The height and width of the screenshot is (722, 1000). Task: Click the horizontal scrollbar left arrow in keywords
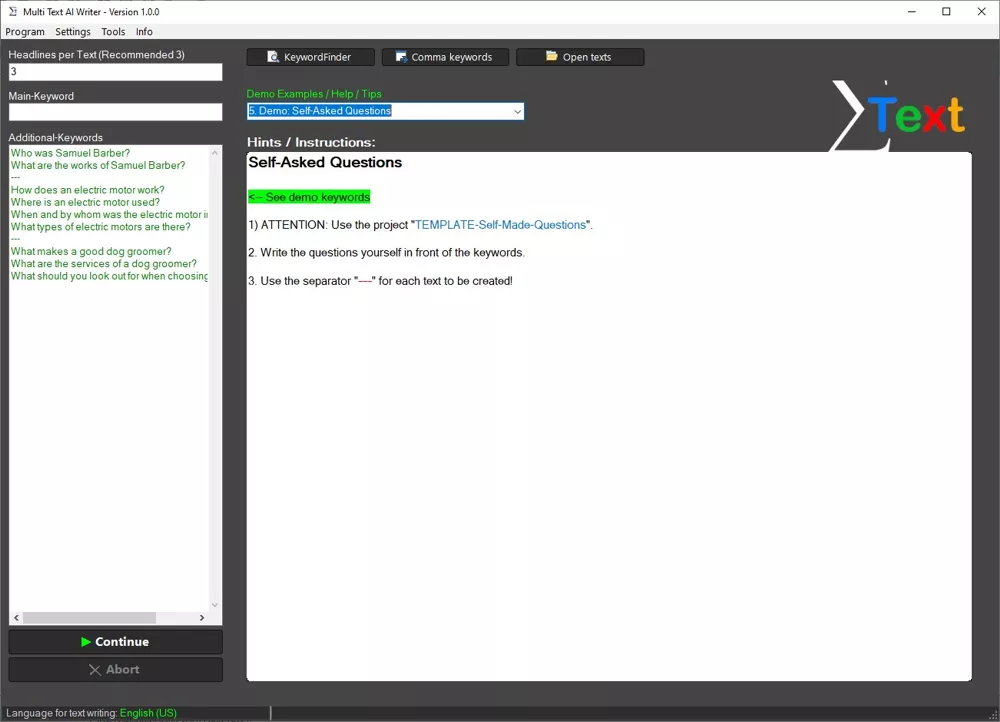click(17, 618)
